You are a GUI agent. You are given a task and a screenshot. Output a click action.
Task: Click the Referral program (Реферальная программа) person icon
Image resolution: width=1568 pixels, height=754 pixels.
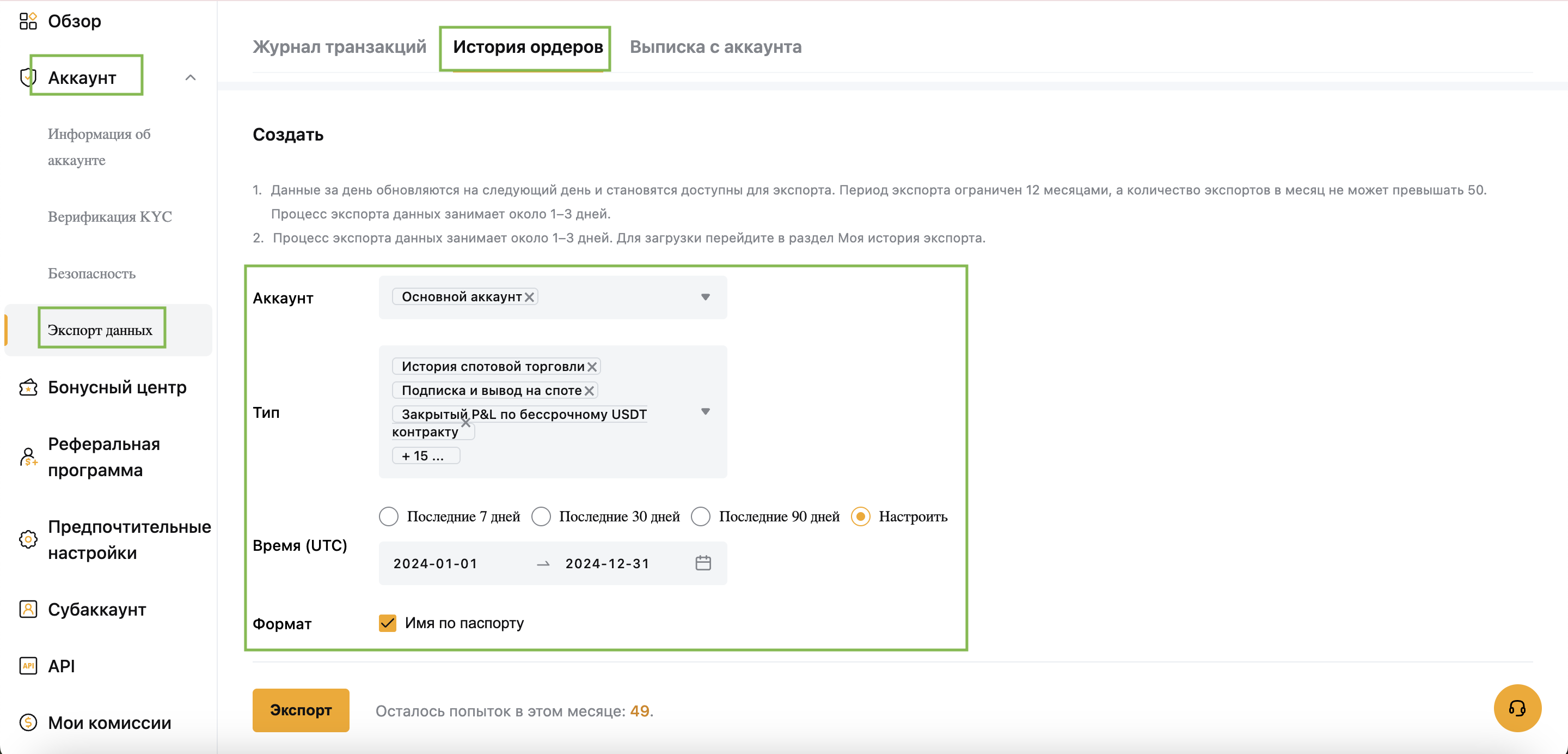pyautogui.click(x=28, y=457)
